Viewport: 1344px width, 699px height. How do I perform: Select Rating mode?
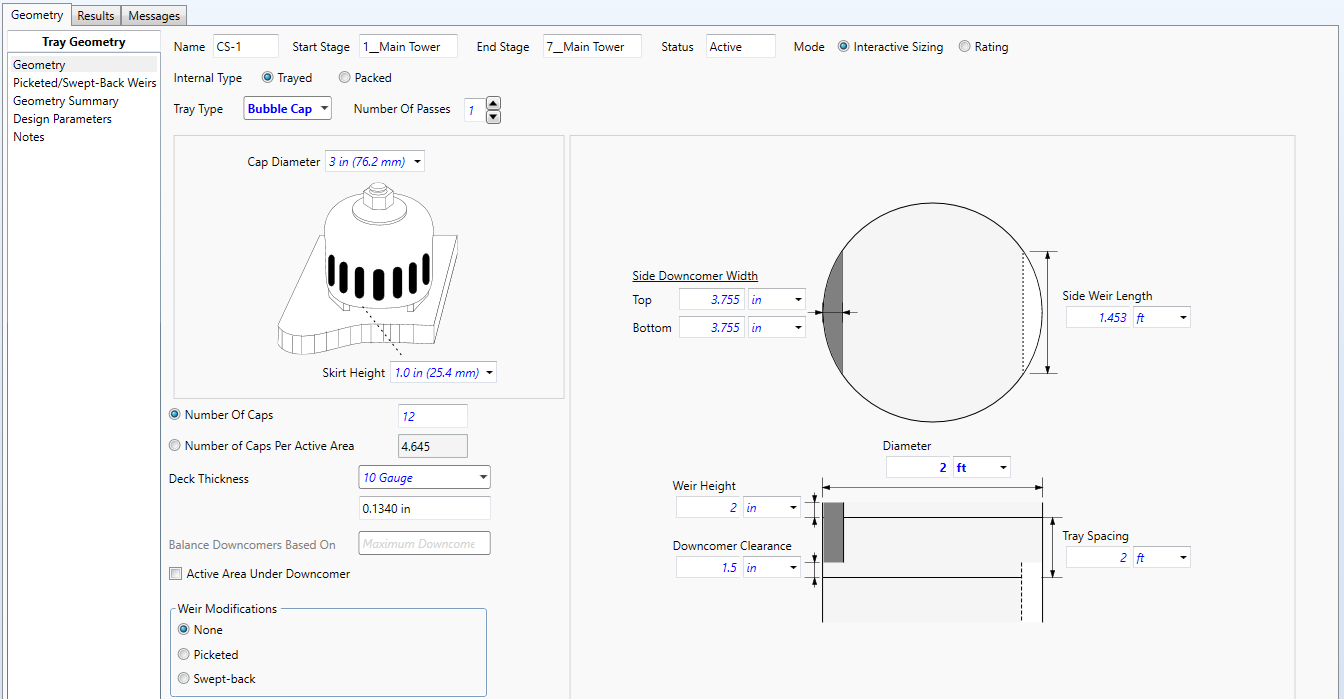click(x=964, y=47)
